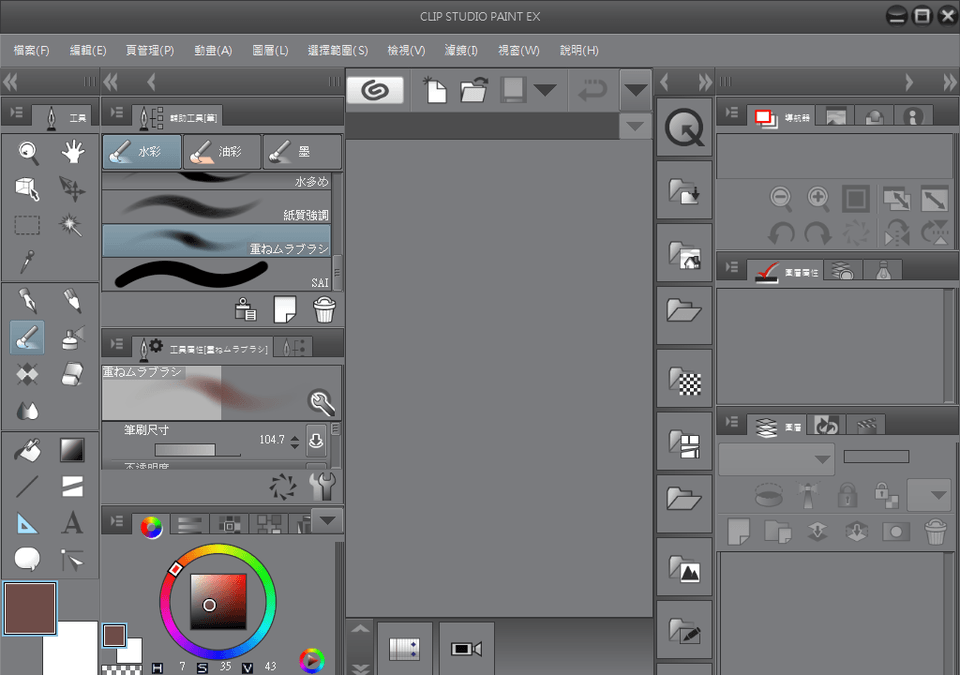This screenshot has width=960, height=675.
Task: Click the Quick Access Q icon
Action: (x=684, y=127)
